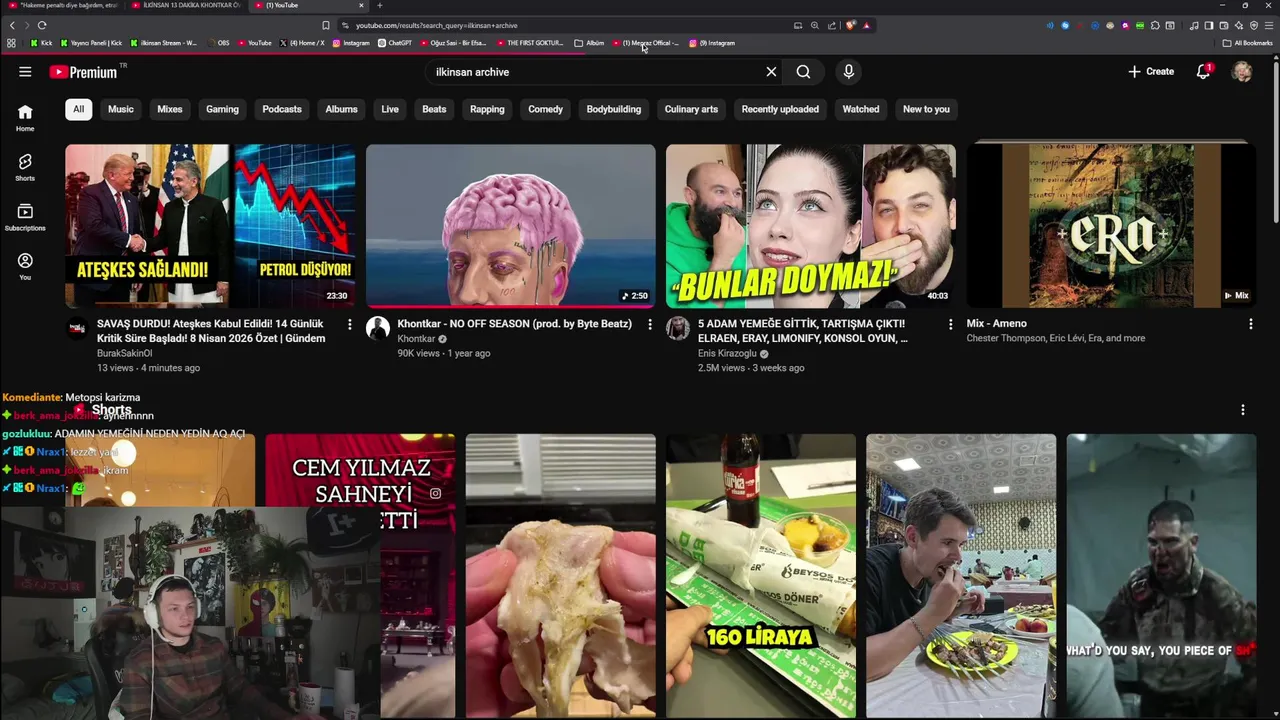Open the Brave VPN shield icon
Viewport: 1280px width, 720px height.
(x=1254, y=25)
